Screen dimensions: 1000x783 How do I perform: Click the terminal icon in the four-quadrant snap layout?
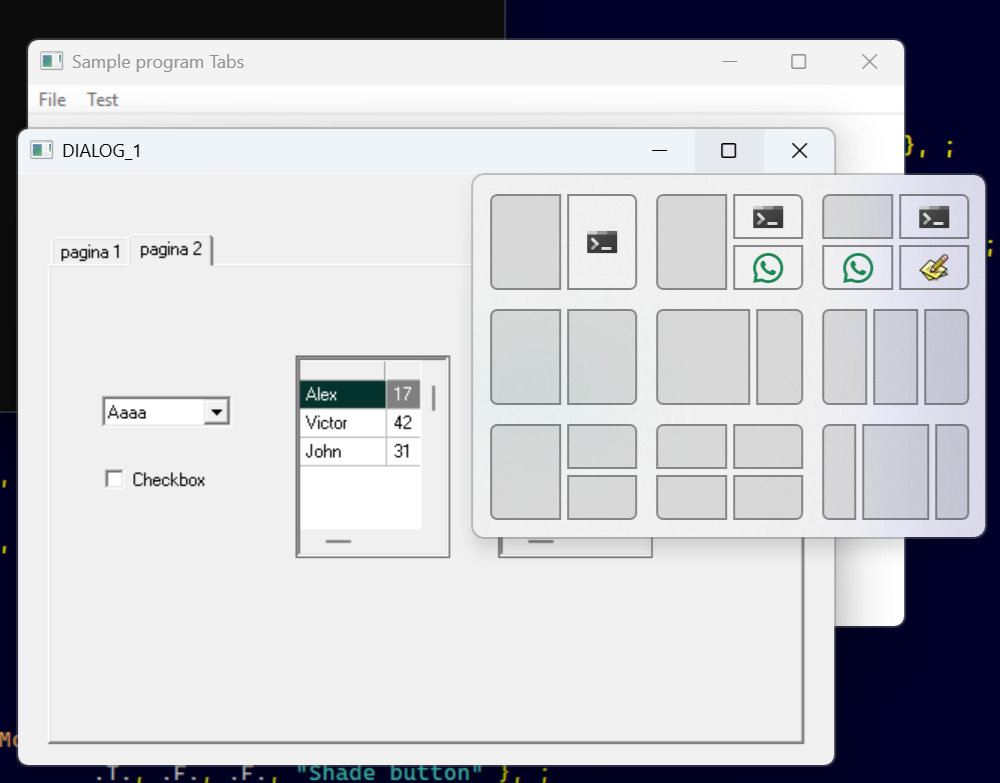point(934,217)
